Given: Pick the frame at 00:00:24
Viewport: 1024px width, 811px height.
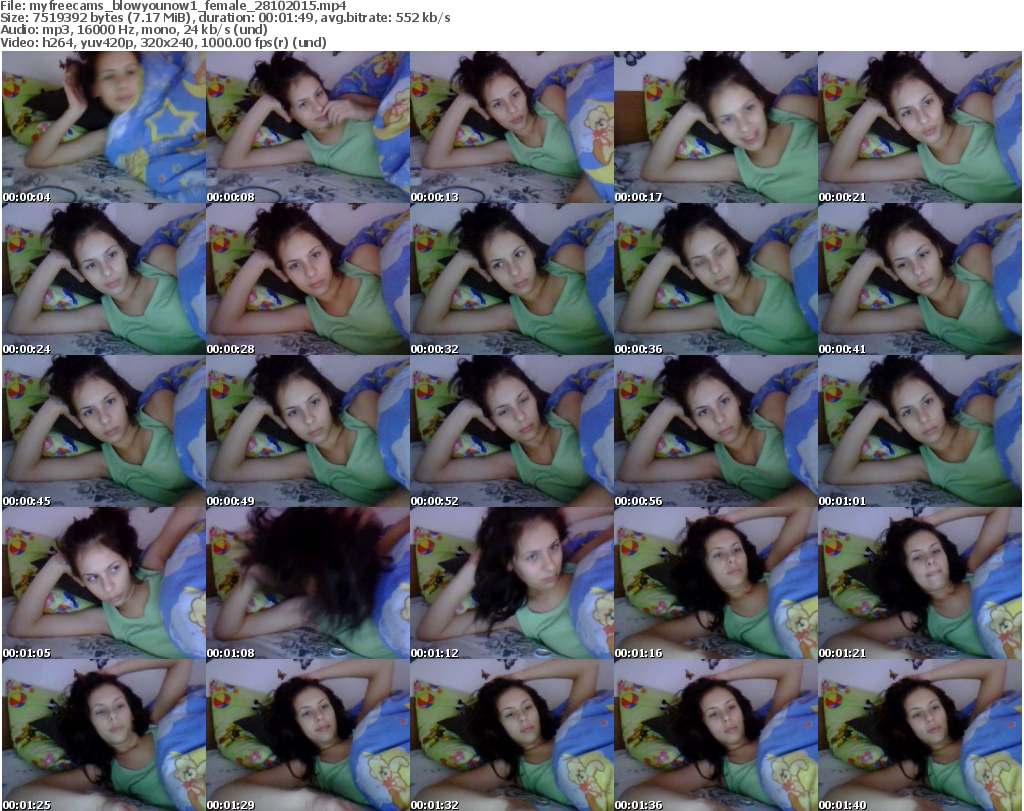Looking at the screenshot, I should (x=104, y=279).
